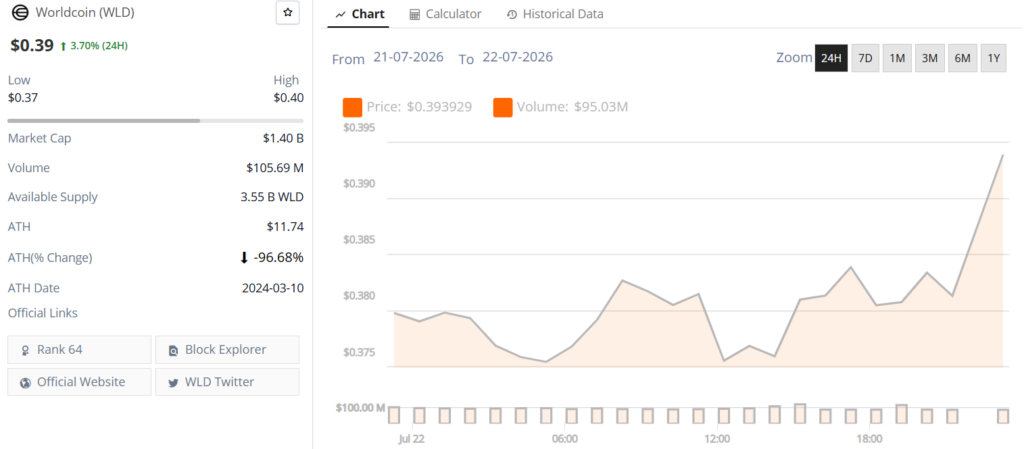1024x449 pixels.
Task: Open the Block Explorer link
Action: pos(227,349)
